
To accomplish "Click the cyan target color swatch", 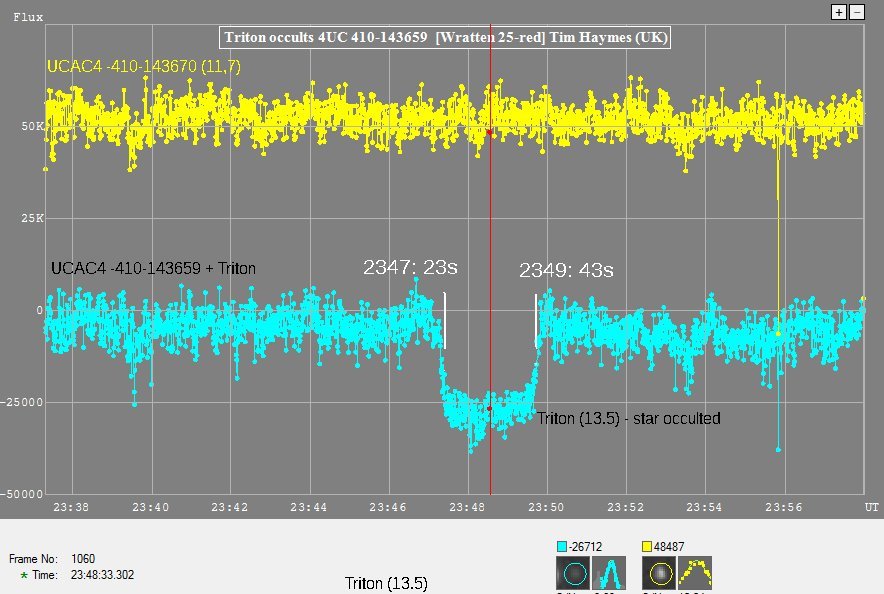I will point(562,546).
